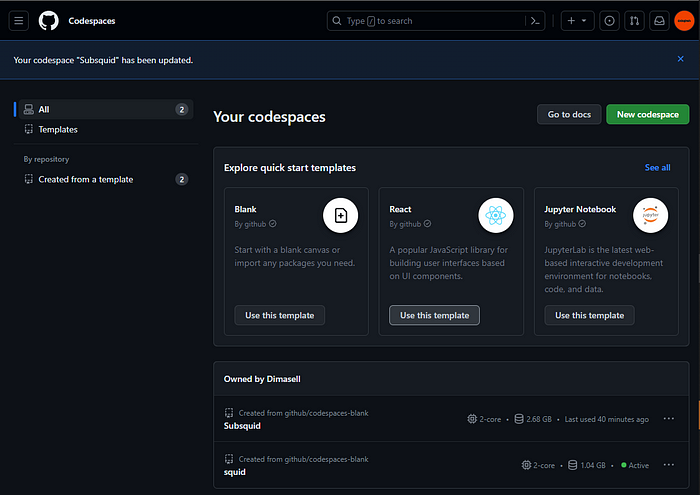Click the 1.04 GB size text
Viewport: 700px width, 495px height.
pyautogui.click(x=593, y=466)
